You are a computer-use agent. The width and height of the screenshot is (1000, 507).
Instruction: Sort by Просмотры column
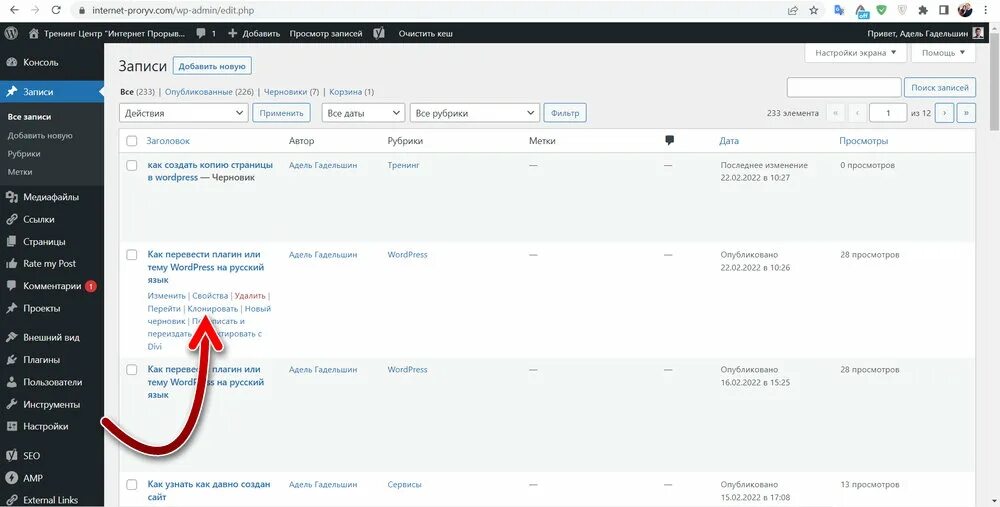[x=864, y=141]
